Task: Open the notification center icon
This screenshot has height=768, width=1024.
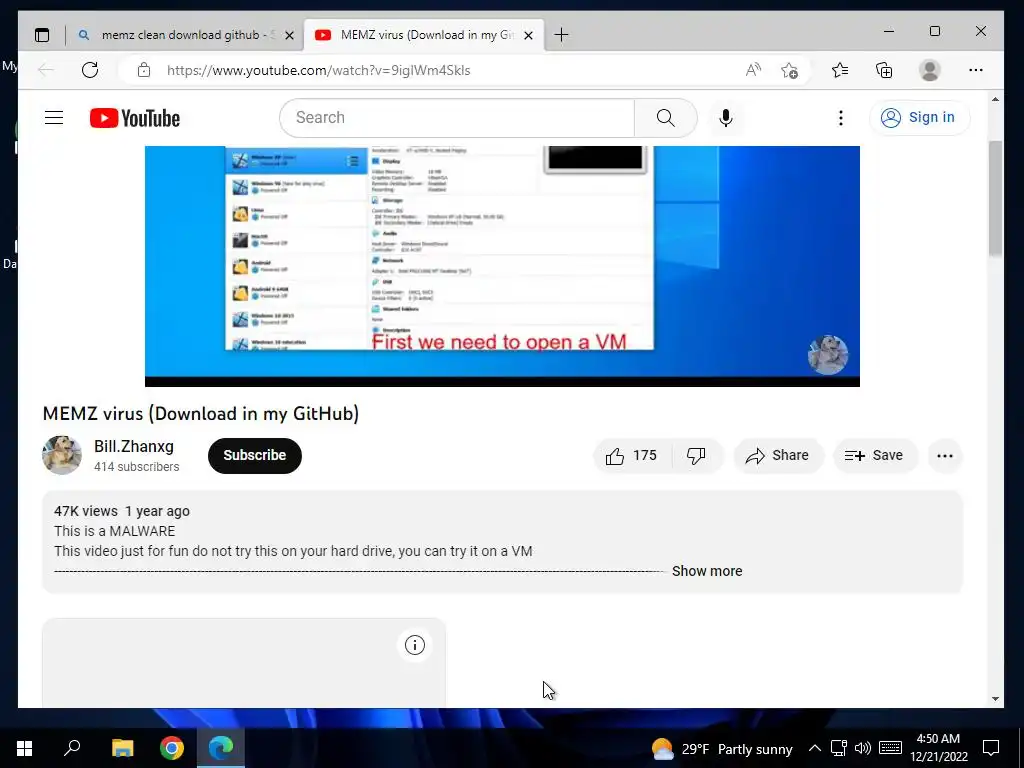Action: click(x=991, y=748)
